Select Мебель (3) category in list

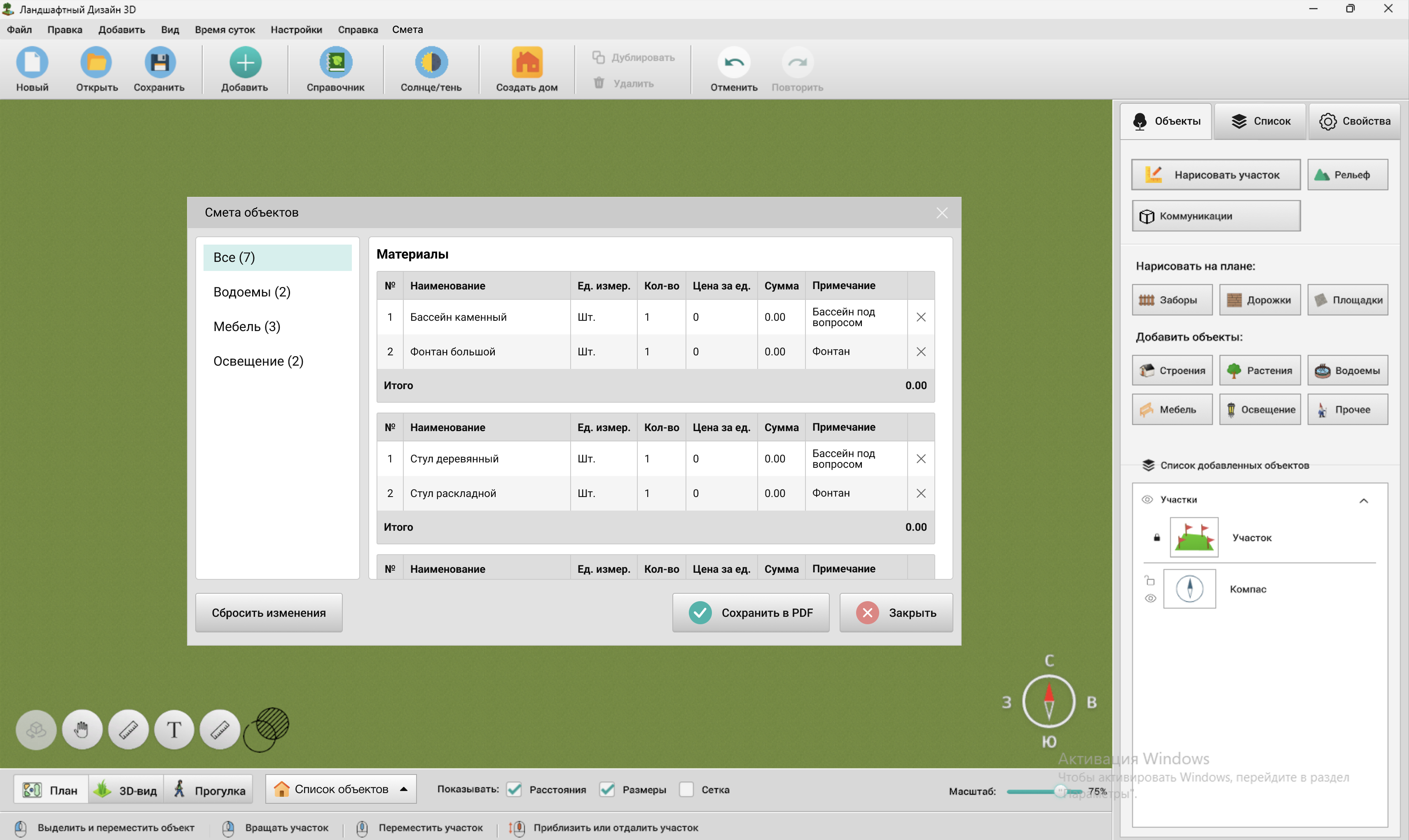pos(247,327)
